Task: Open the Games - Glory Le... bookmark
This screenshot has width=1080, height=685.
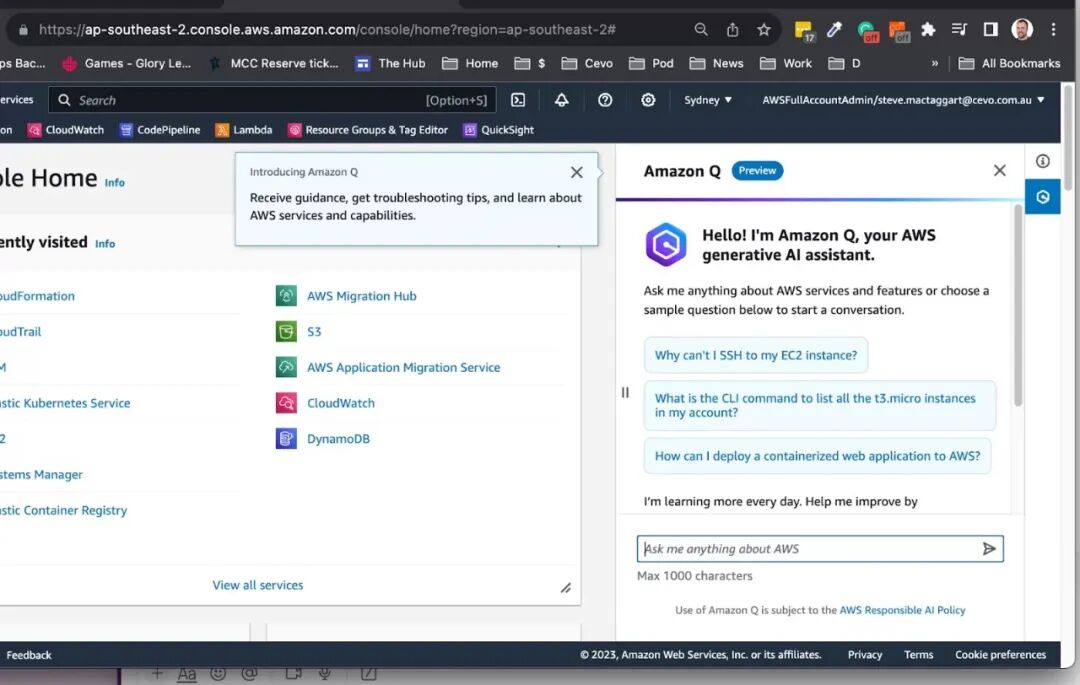Action: [127, 63]
